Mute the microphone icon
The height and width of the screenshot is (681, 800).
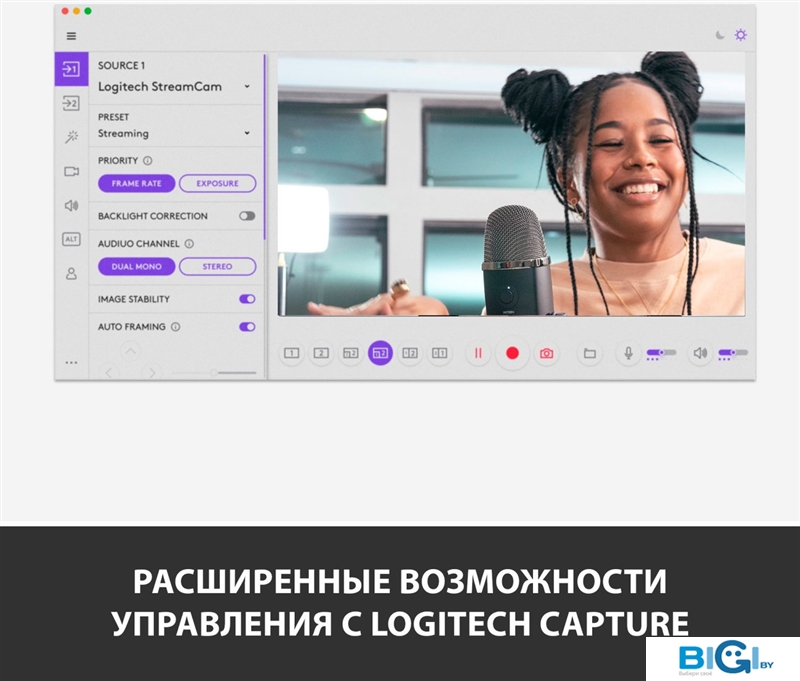click(629, 353)
